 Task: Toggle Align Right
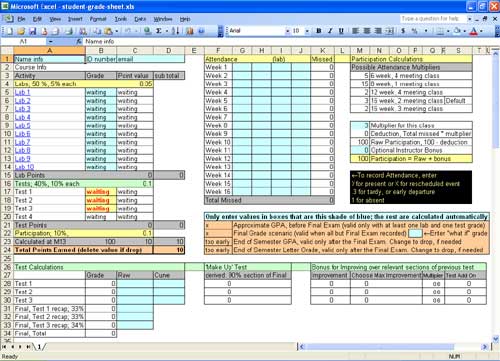(x=378, y=31)
